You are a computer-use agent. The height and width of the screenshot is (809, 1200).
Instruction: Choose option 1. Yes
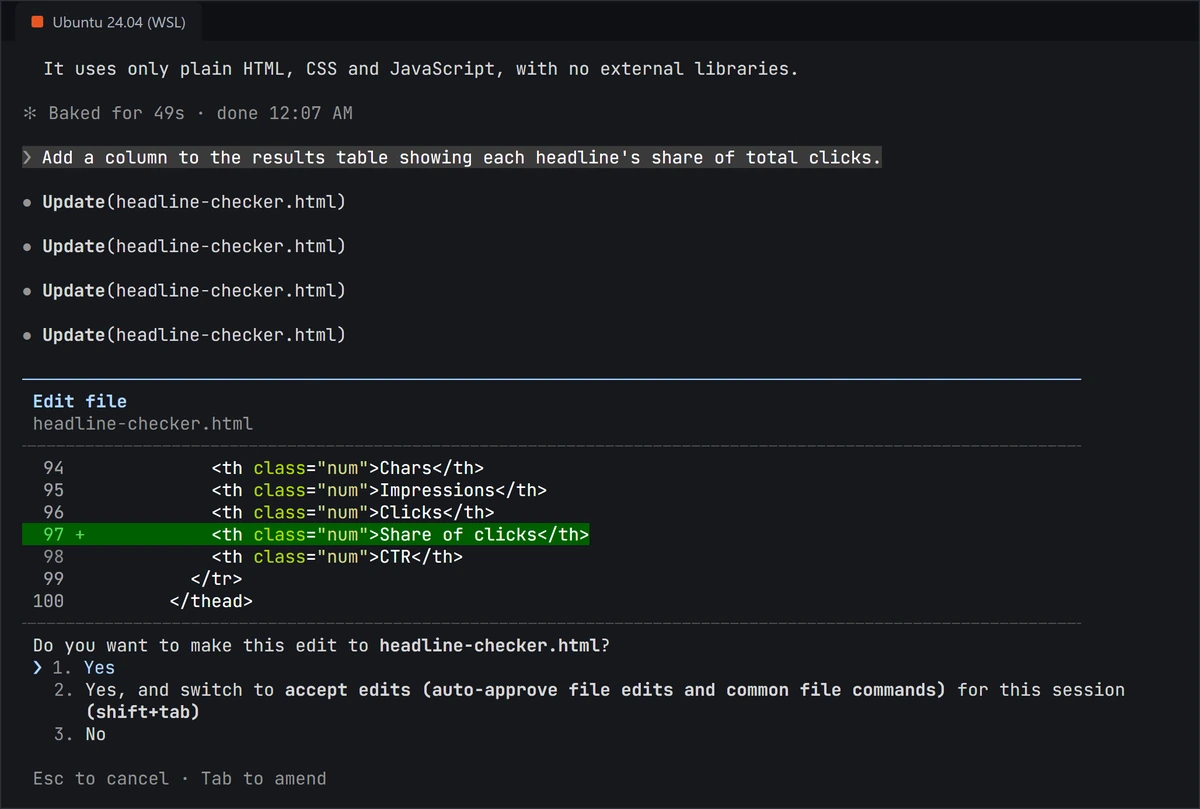point(84,668)
